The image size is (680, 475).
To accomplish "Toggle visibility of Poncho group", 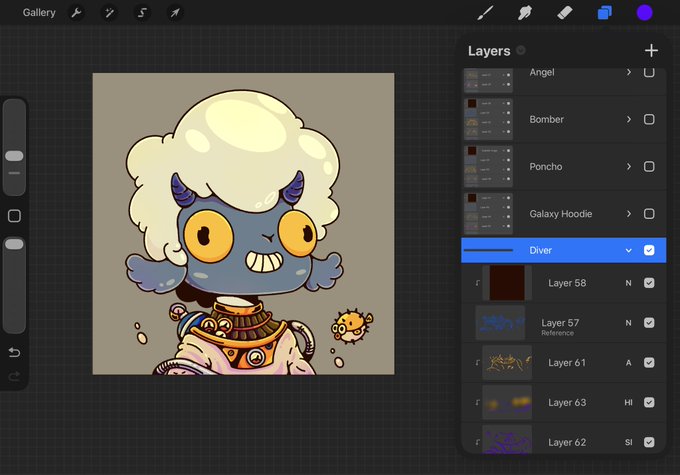I will [x=649, y=167].
